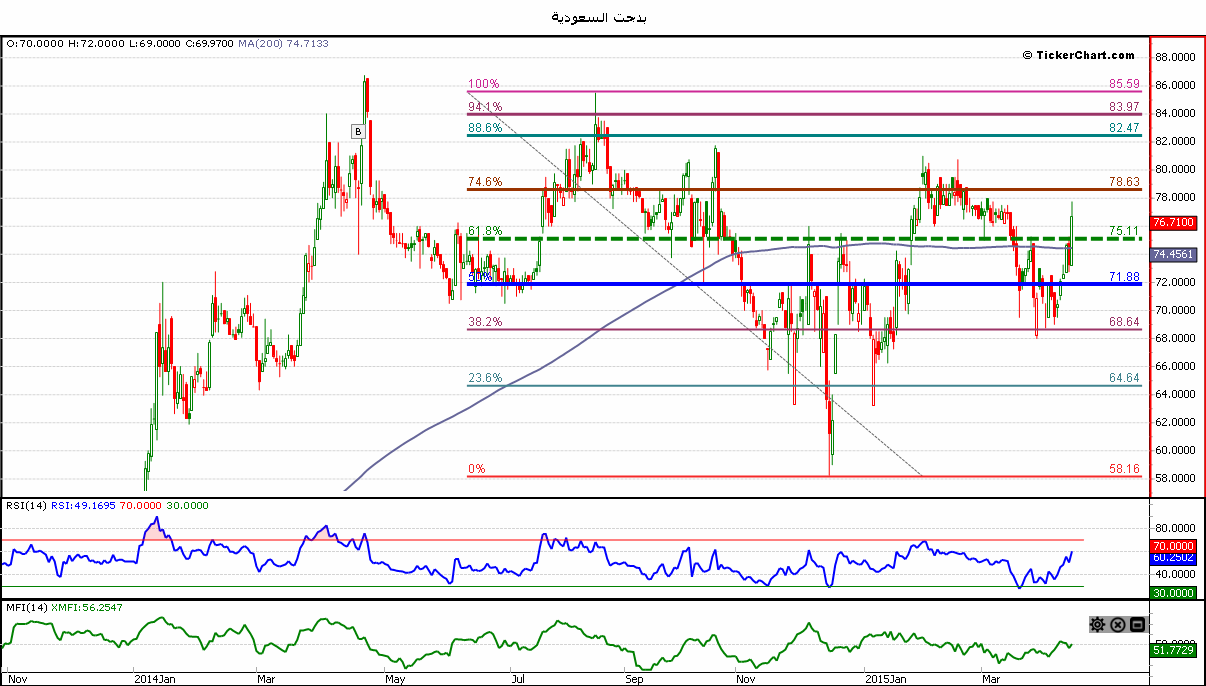Click the 2015Jan date axis label
Viewport: 1206px width, 686px height.
coord(885,677)
